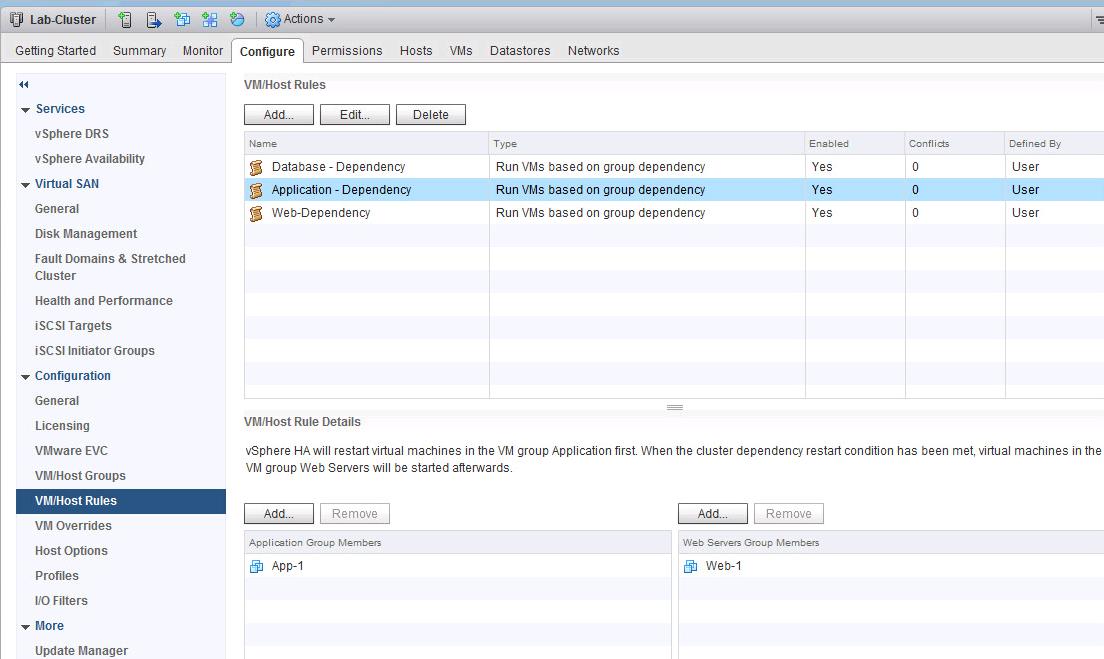Collapse the Services section in sidebar
This screenshot has width=1104, height=659.
25,110
